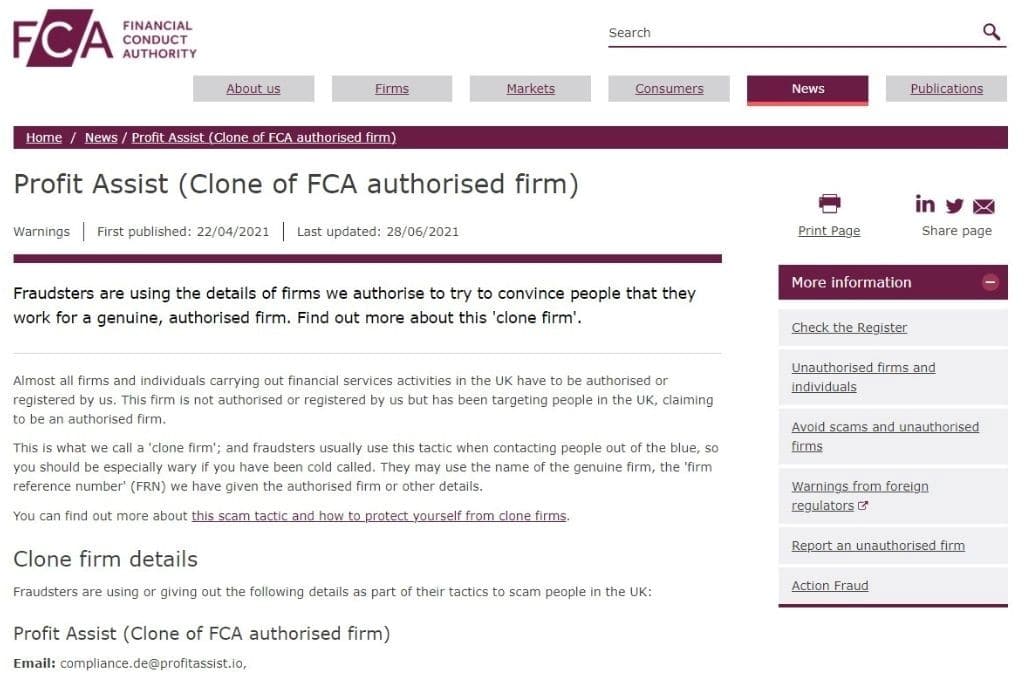1024x682 pixels.
Task: Click the FCA logo
Action: click(x=104, y=39)
